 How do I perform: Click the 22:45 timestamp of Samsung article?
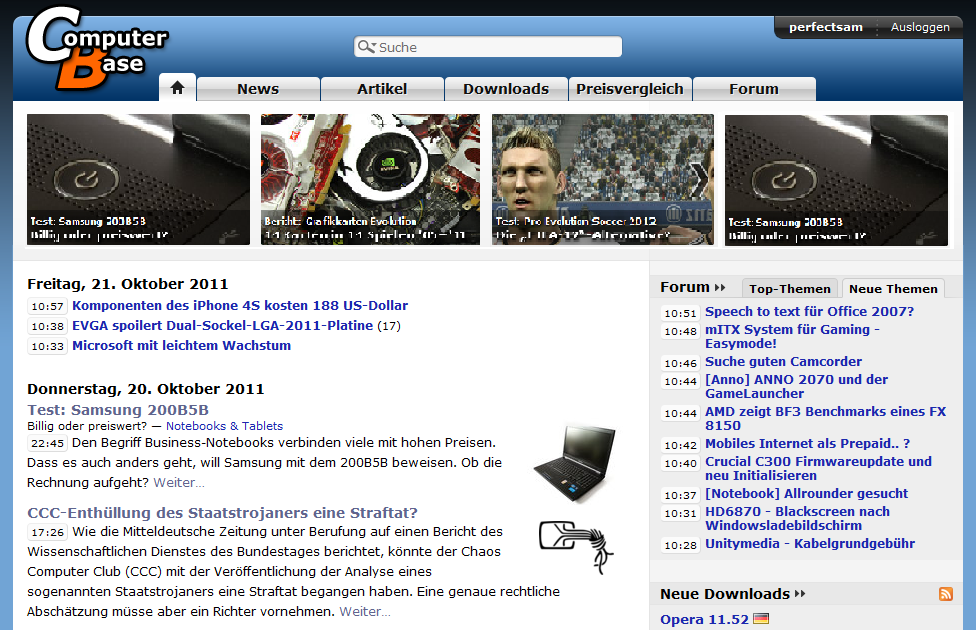tap(47, 443)
